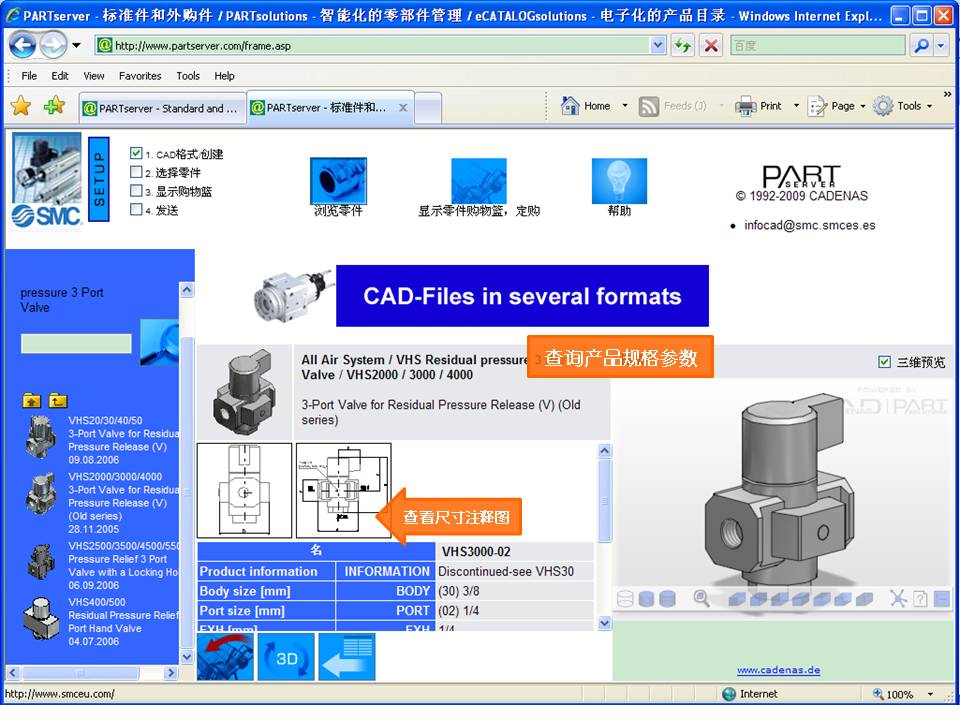The height and width of the screenshot is (720, 960).
Task: Select VHS20/30/40/50 valve in left list
Action: (x=101, y=440)
